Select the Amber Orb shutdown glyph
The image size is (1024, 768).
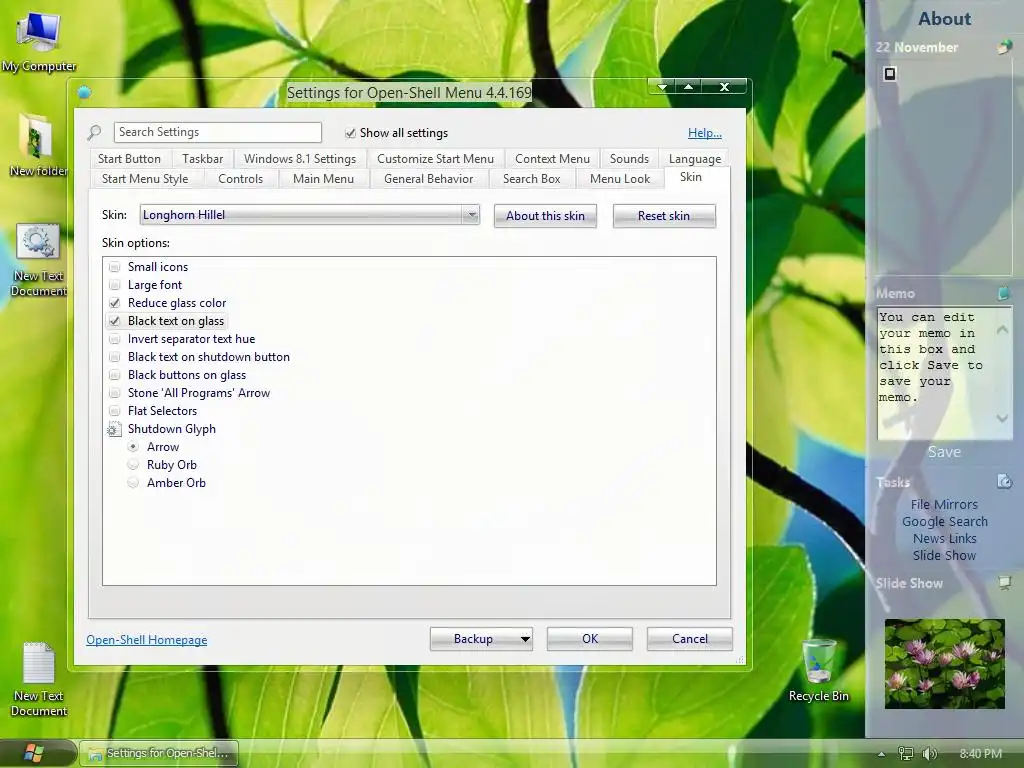pos(133,483)
